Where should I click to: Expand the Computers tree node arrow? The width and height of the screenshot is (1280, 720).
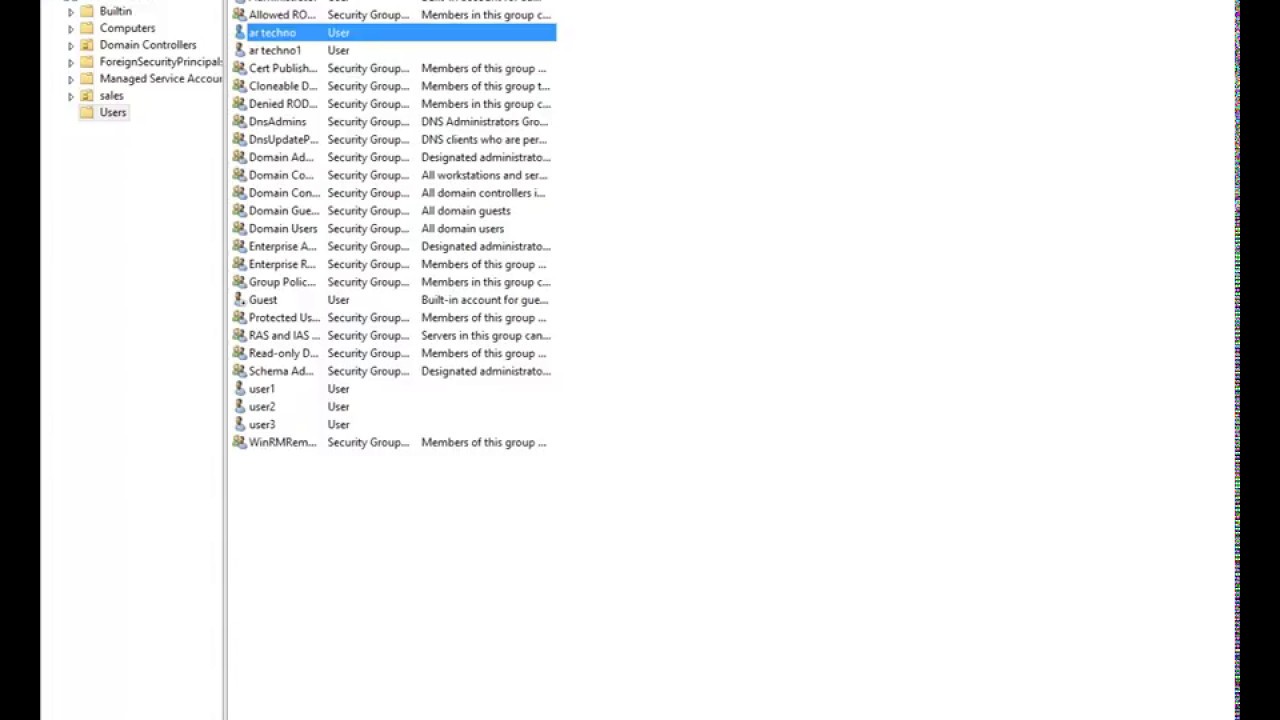click(x=71, y=29)
